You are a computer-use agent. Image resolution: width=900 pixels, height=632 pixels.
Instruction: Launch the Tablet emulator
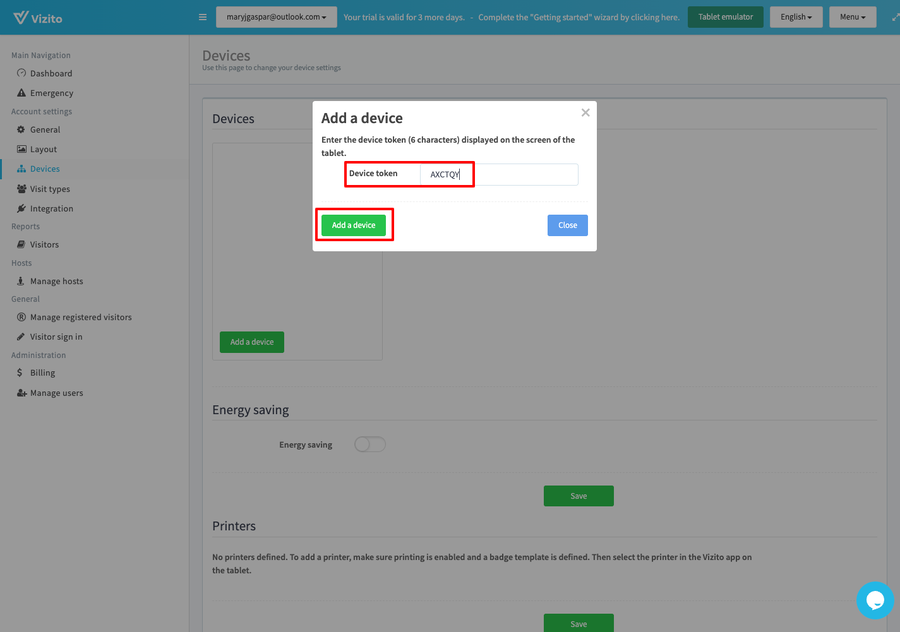coord(725,17)
